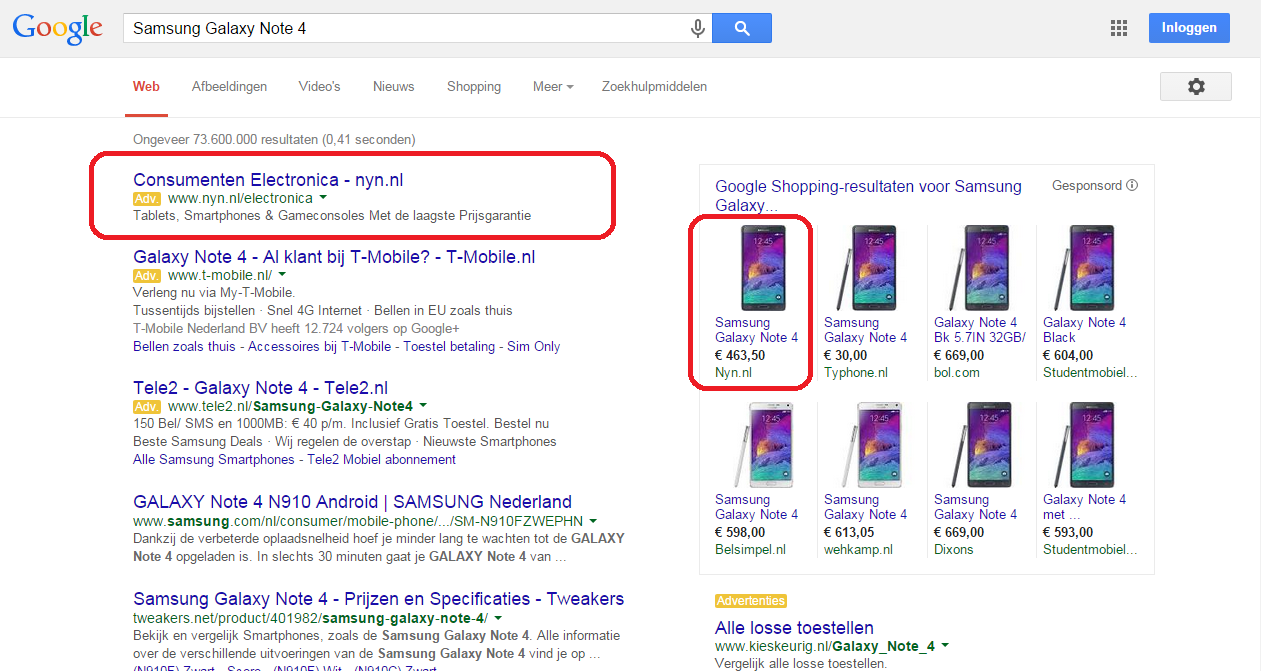
Task: Click the blue magnifier search button
Action: 742,28
